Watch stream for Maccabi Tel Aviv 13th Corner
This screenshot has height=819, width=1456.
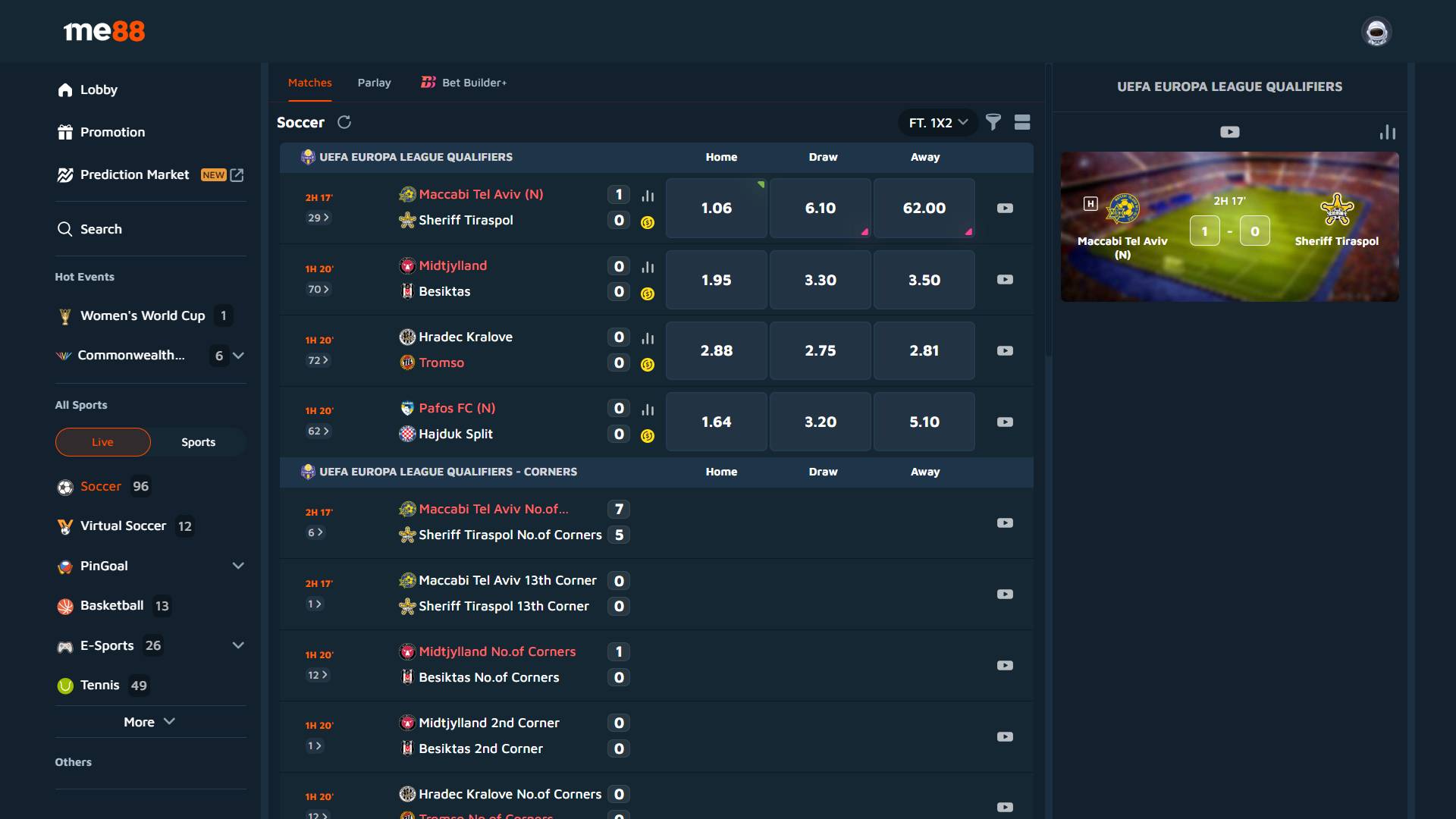[x=1005, y=594]
